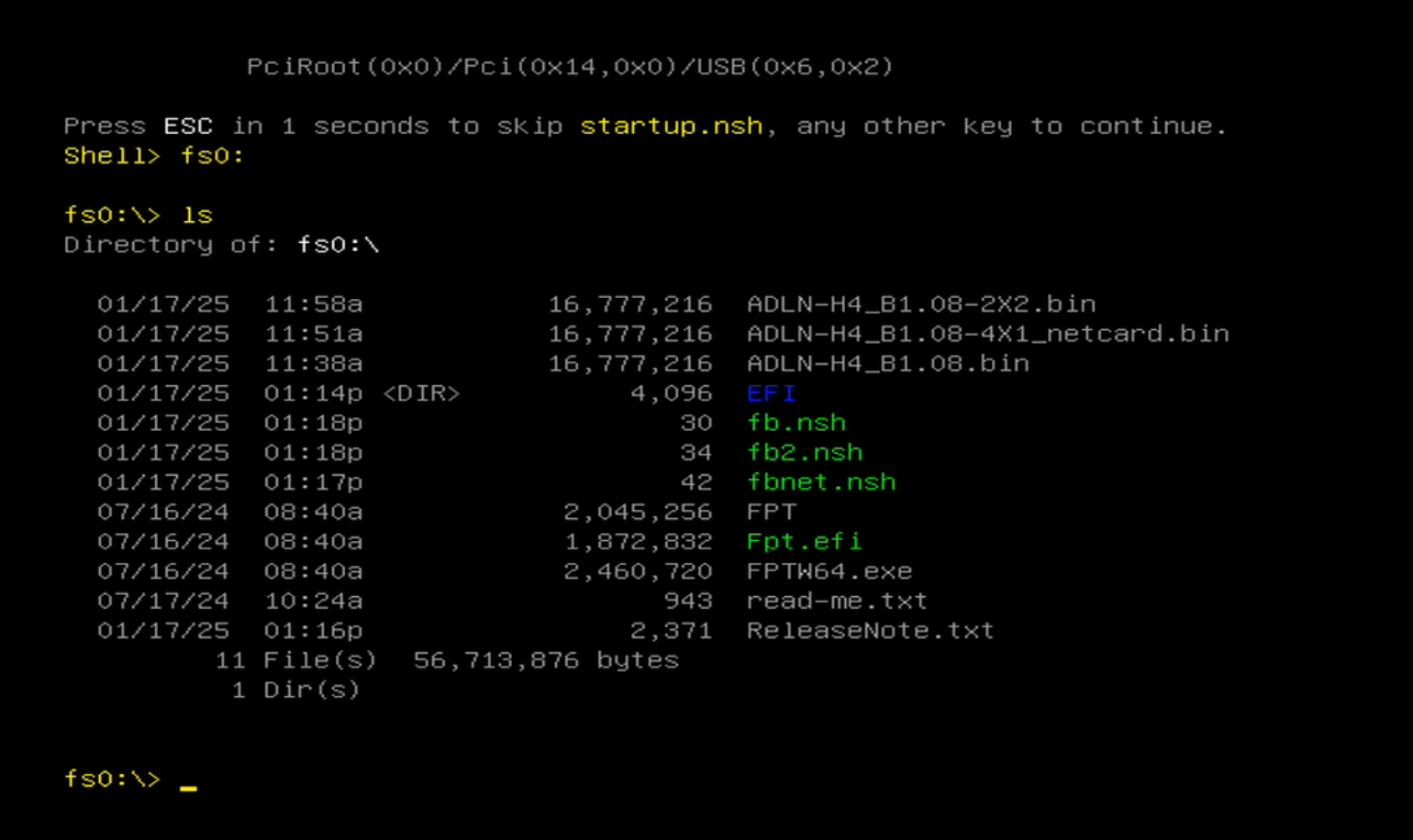Viewport: 1413px width, 840px height.
Task: Click the 'ls' command after the fs0 prompt
Action: click(x=197, y=216)
